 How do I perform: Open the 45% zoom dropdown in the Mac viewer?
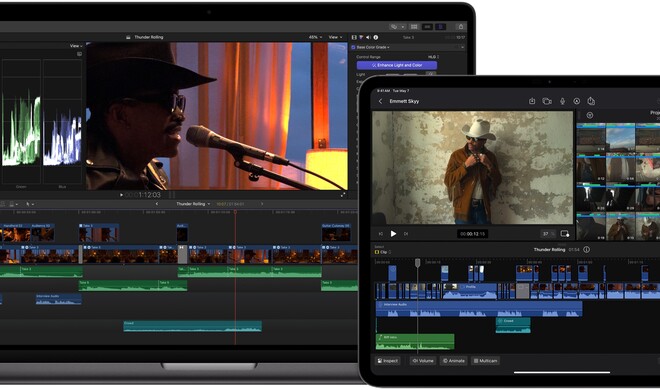[x=315, y=37]
